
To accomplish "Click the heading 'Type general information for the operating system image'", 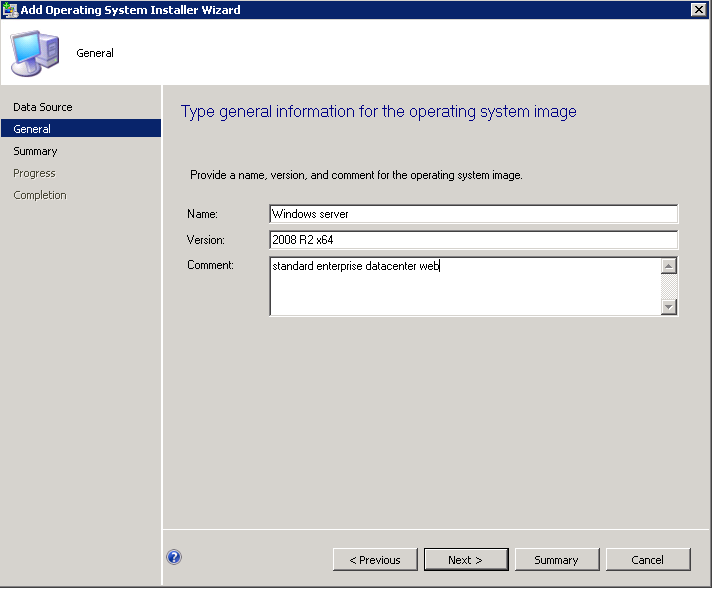I will click(379, 112).
